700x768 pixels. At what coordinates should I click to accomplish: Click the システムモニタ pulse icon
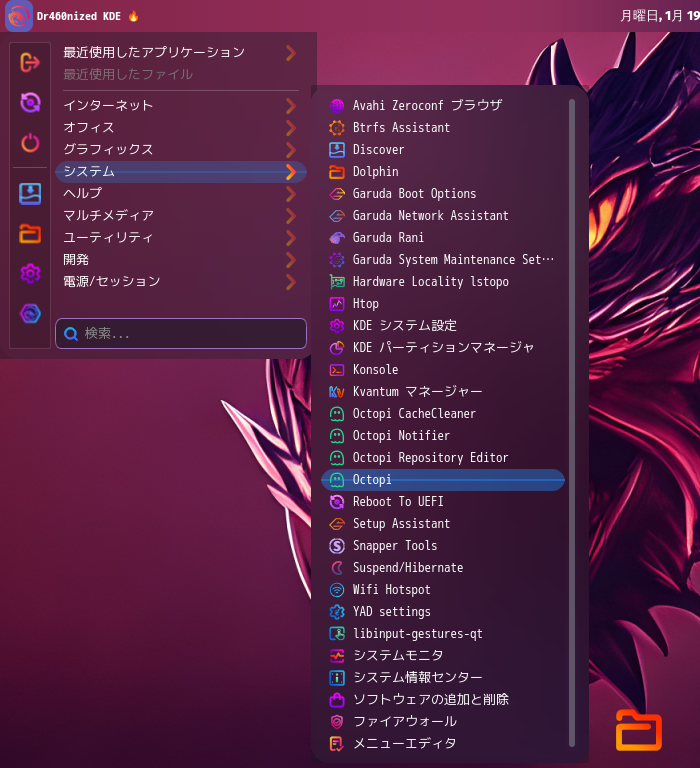point(337,655)
